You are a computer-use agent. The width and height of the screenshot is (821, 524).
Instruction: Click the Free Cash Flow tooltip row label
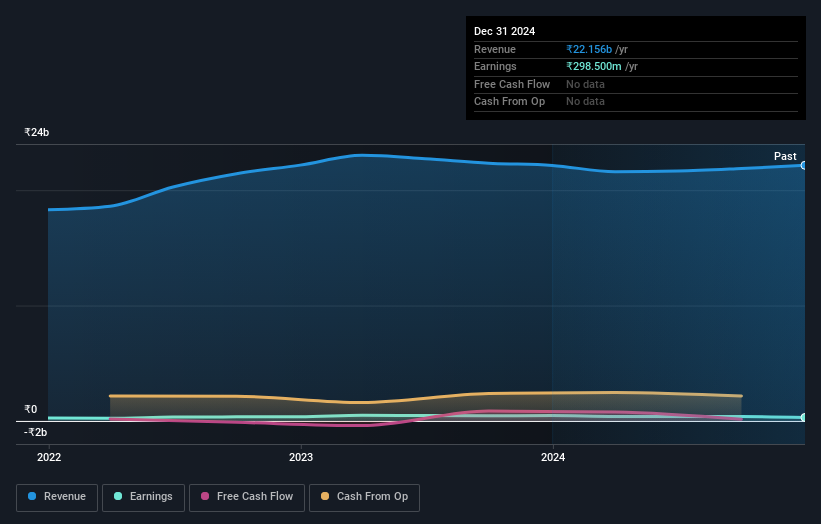[x=512, y=84]
